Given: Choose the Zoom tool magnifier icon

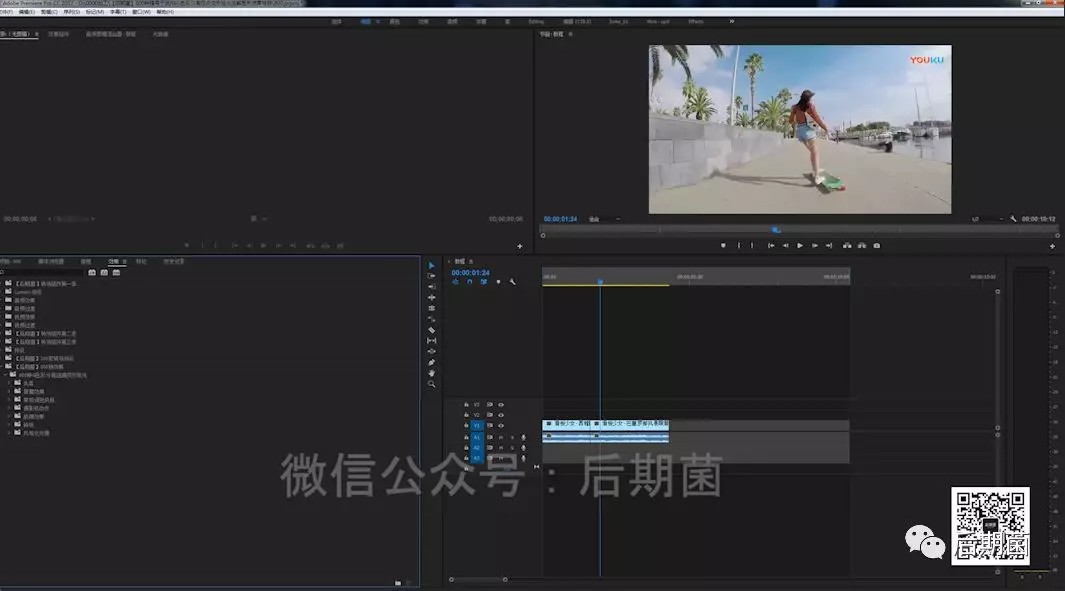Looking at the screenshot, I should pos(431,384).
